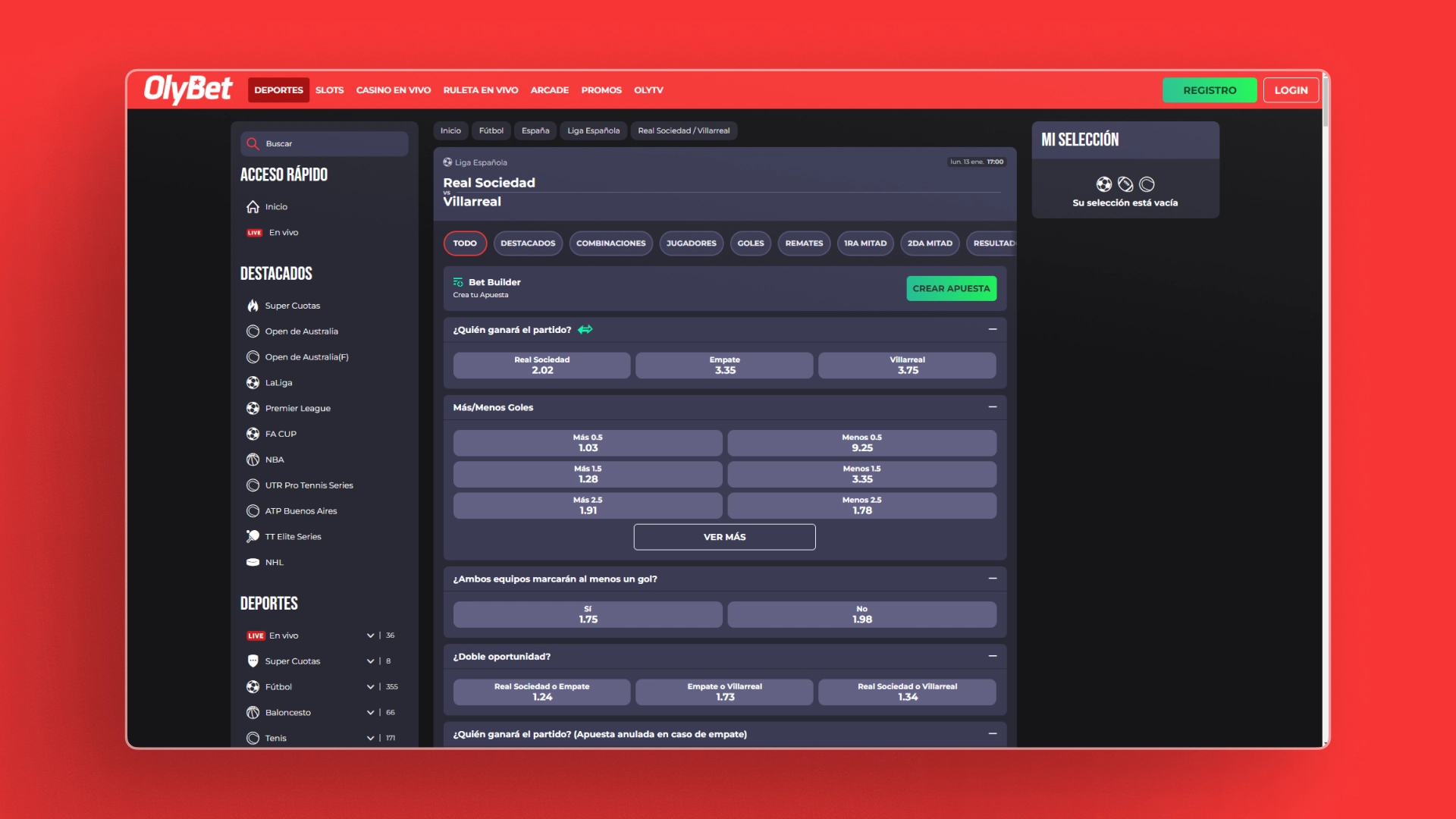Click the Bet Builder icon

[x=458, y=282]
